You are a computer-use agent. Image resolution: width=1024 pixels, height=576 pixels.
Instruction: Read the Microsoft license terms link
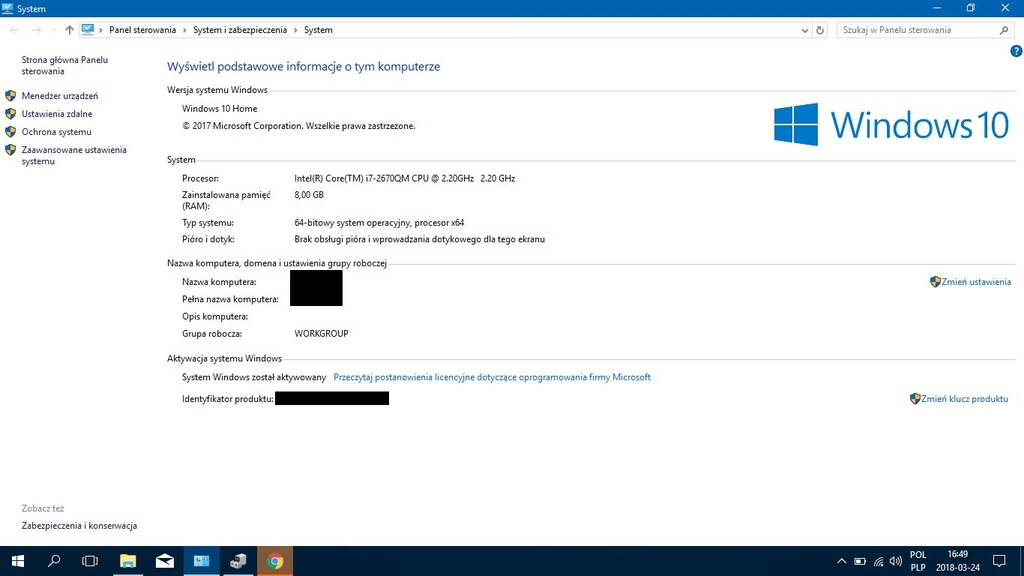[x=492, y=377]
